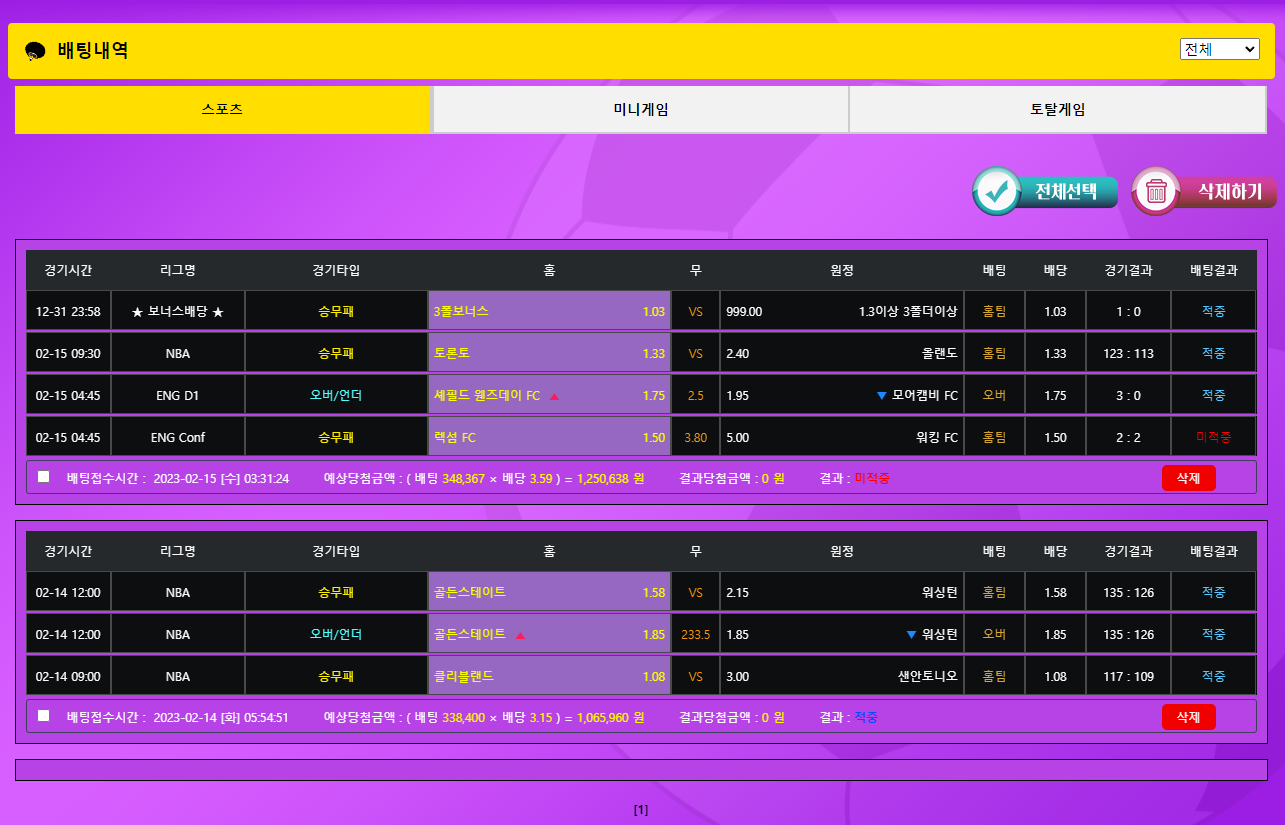Select the 스포츠 tab
The height and width of the screenshot is (825, 1285).
(x=222, y=110)
